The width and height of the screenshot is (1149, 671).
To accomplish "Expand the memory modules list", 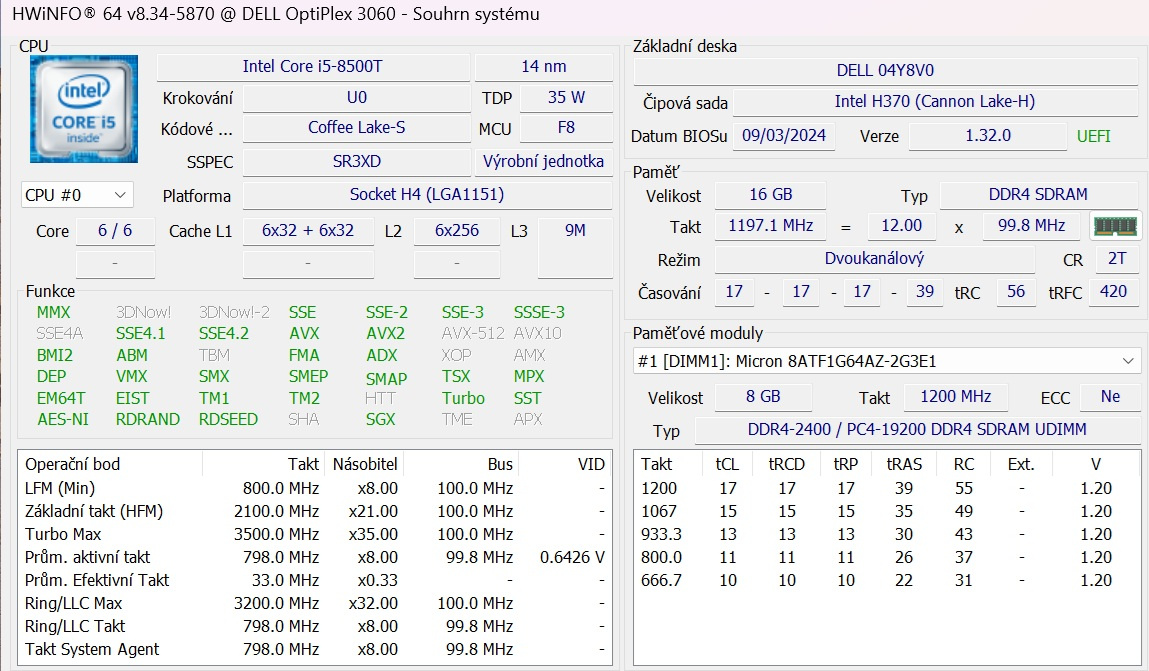I will pyautogui.click(x=1130, y=360).
